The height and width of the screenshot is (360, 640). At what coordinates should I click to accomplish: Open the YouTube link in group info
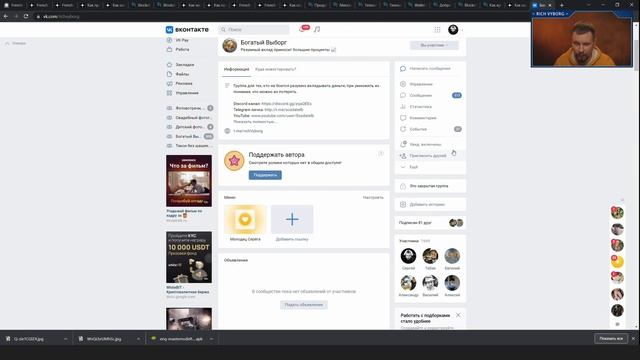pos(282,116)
